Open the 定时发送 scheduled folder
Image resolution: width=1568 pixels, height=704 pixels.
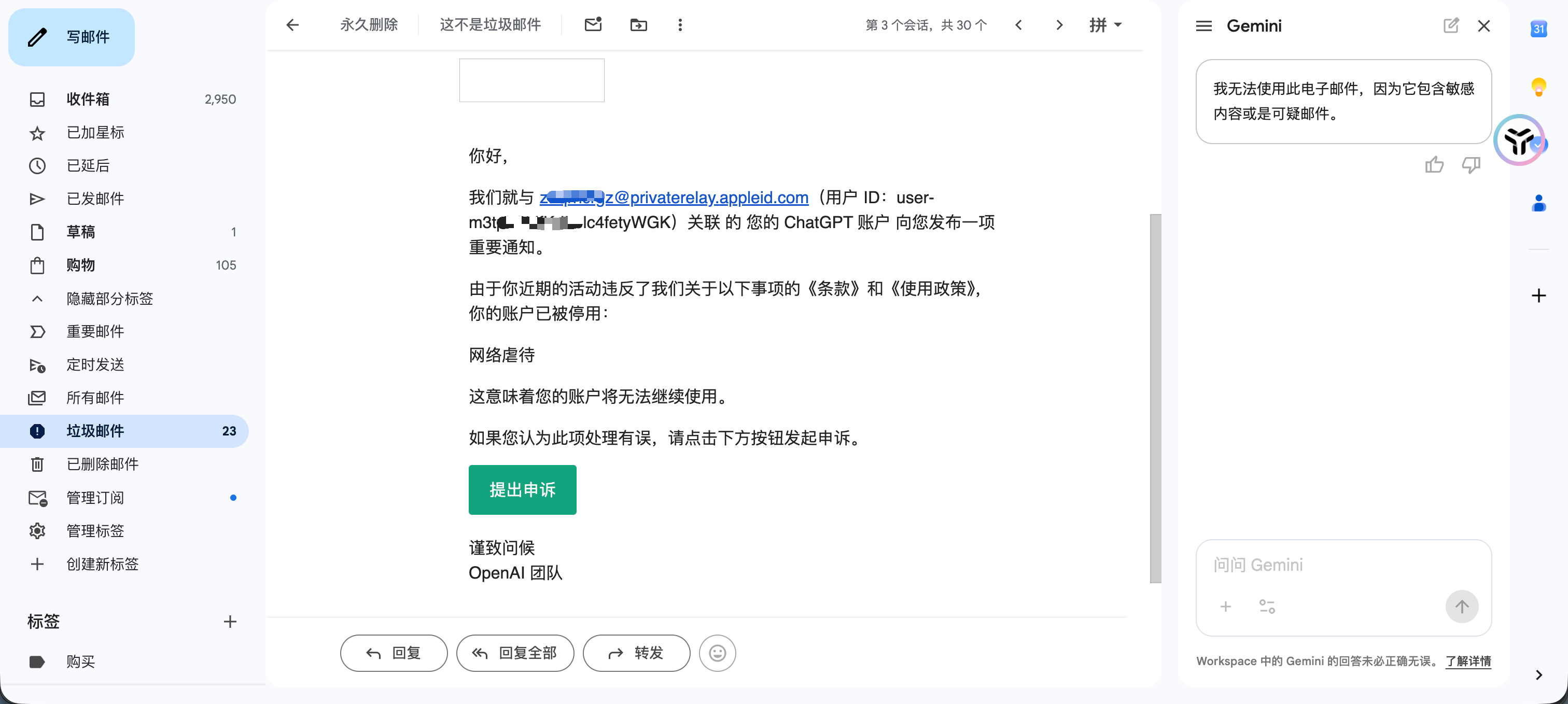124,365
